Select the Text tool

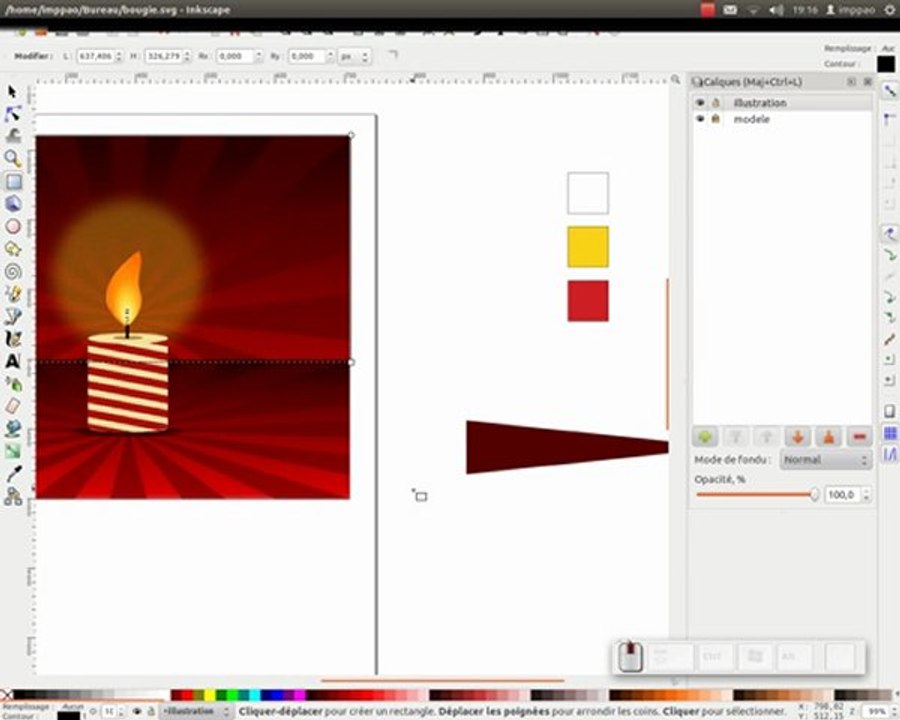[13, 361]
